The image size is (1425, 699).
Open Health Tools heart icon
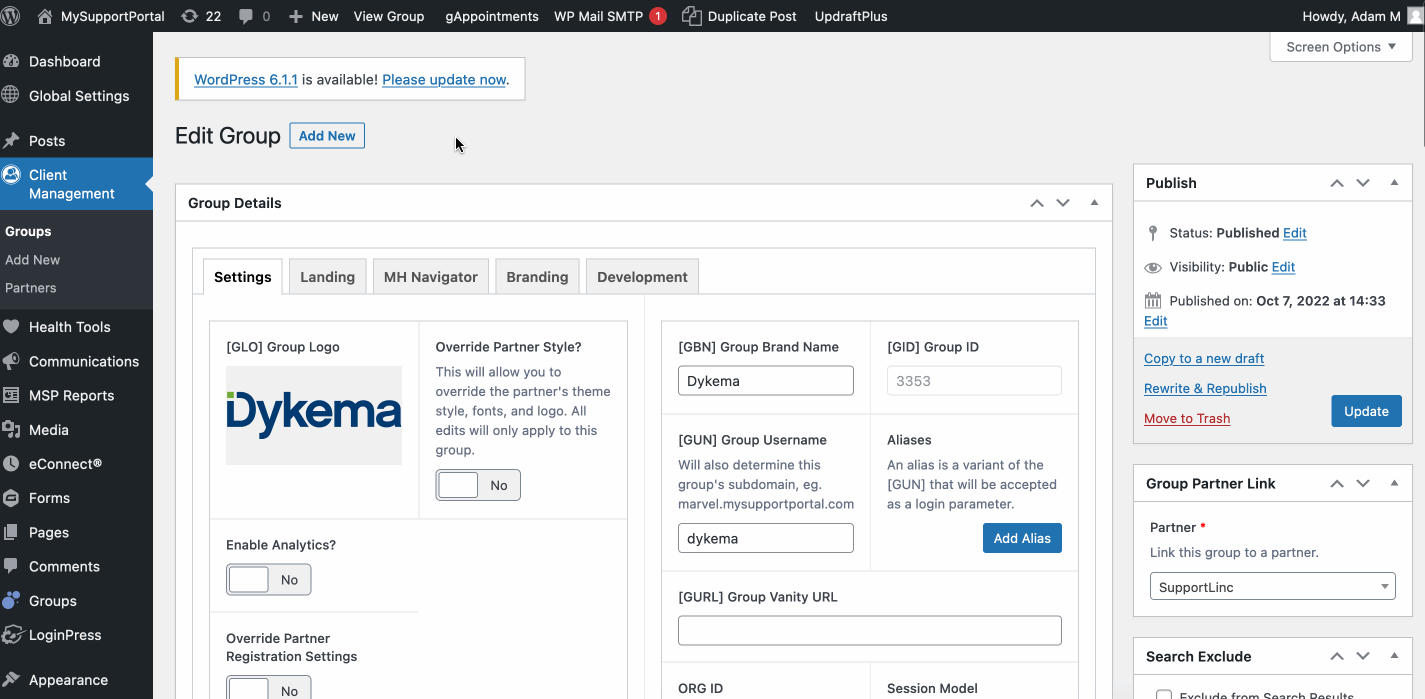click(11, 326)
